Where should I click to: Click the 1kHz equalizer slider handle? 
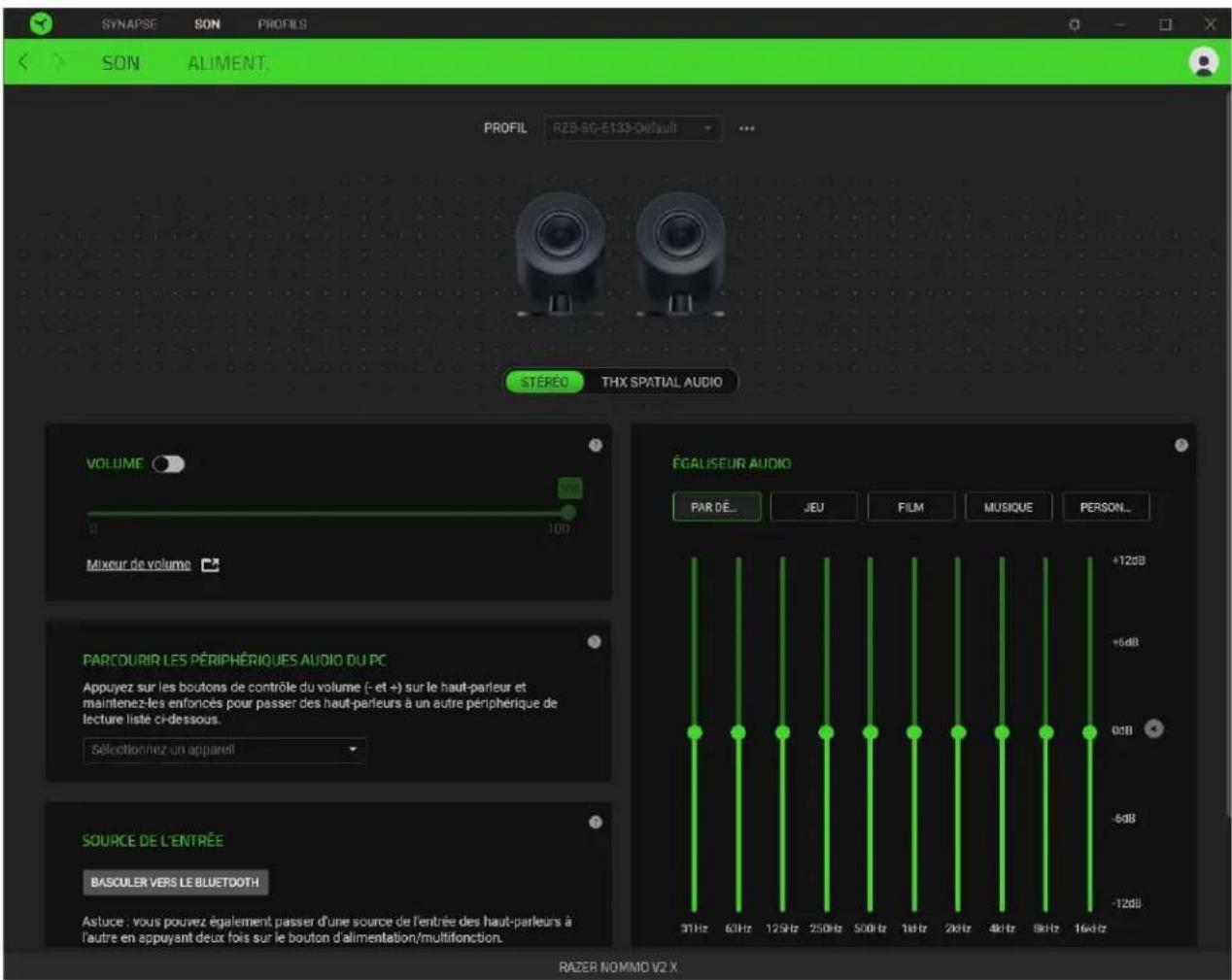pos(913,731)
